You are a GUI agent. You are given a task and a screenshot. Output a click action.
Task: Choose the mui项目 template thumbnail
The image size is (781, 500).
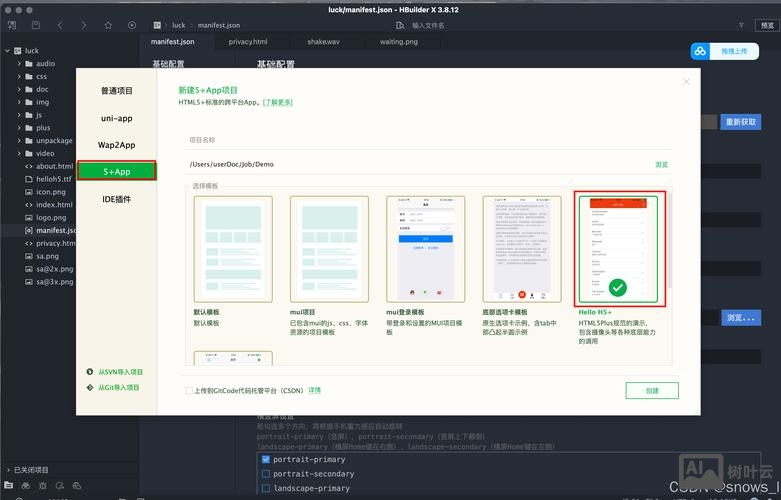click(x=329, y=249)
